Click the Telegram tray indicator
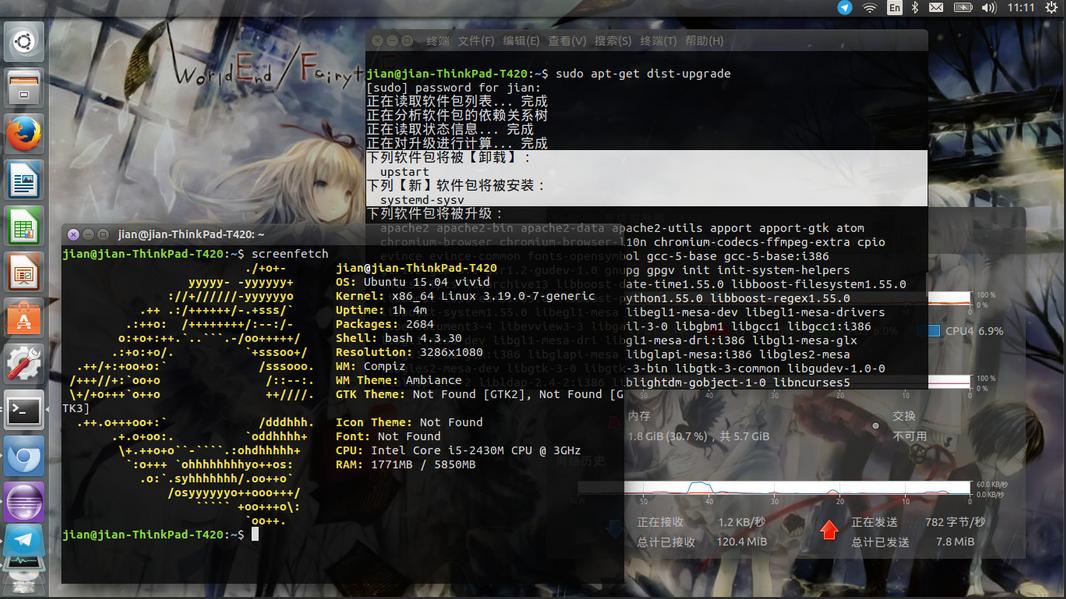1066x599 pixels. [x=845, y=7]
